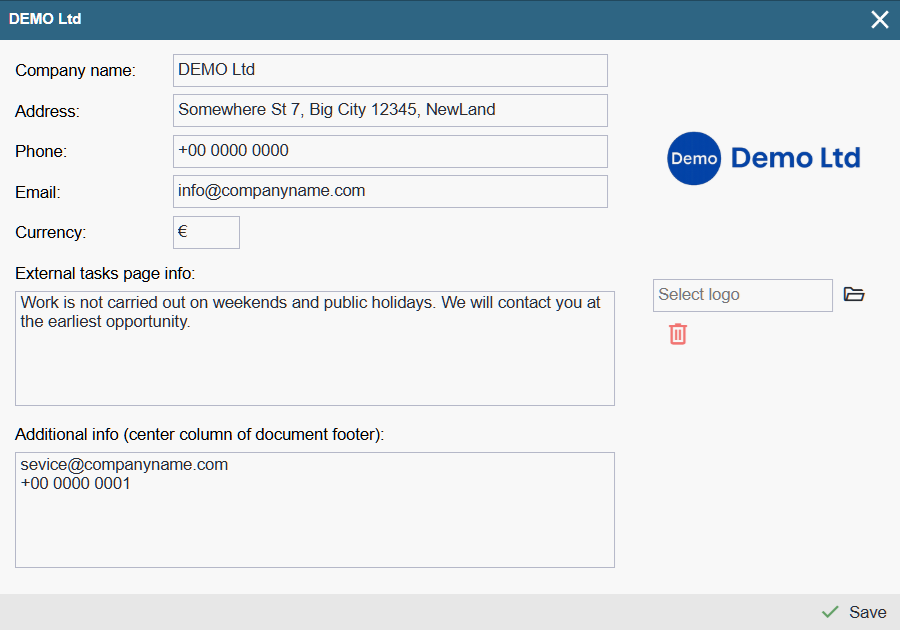
Task: Click the Email input containing info@companyname.com
Action: 390,191
